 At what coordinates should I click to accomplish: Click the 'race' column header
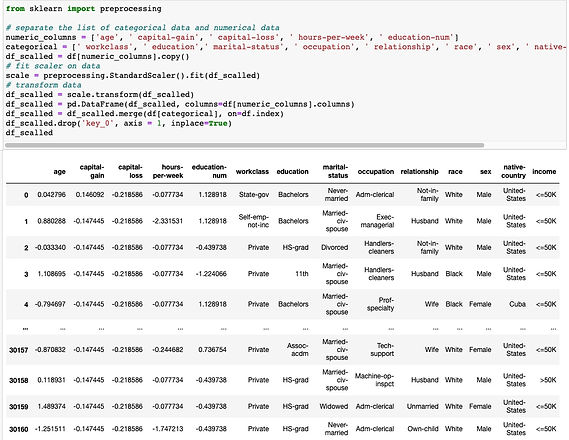[x=455, y=172]
